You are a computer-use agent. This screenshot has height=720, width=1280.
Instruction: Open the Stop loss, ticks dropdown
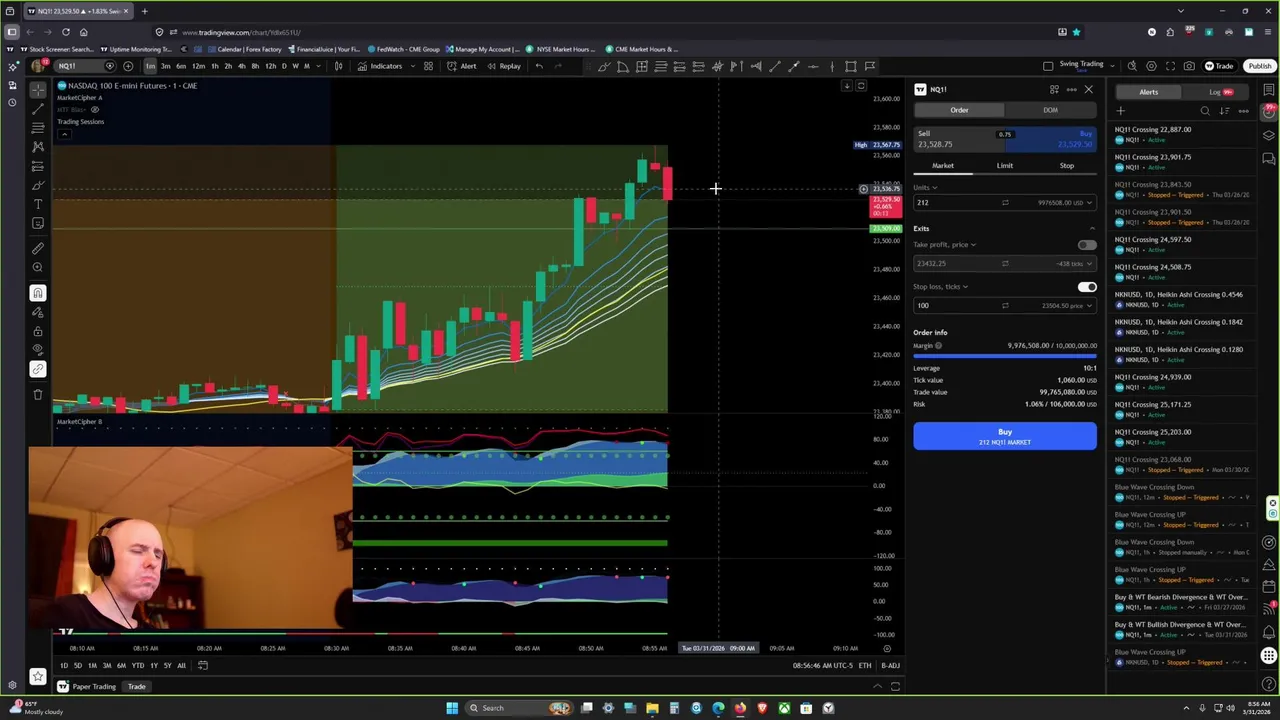pos(940,287)
